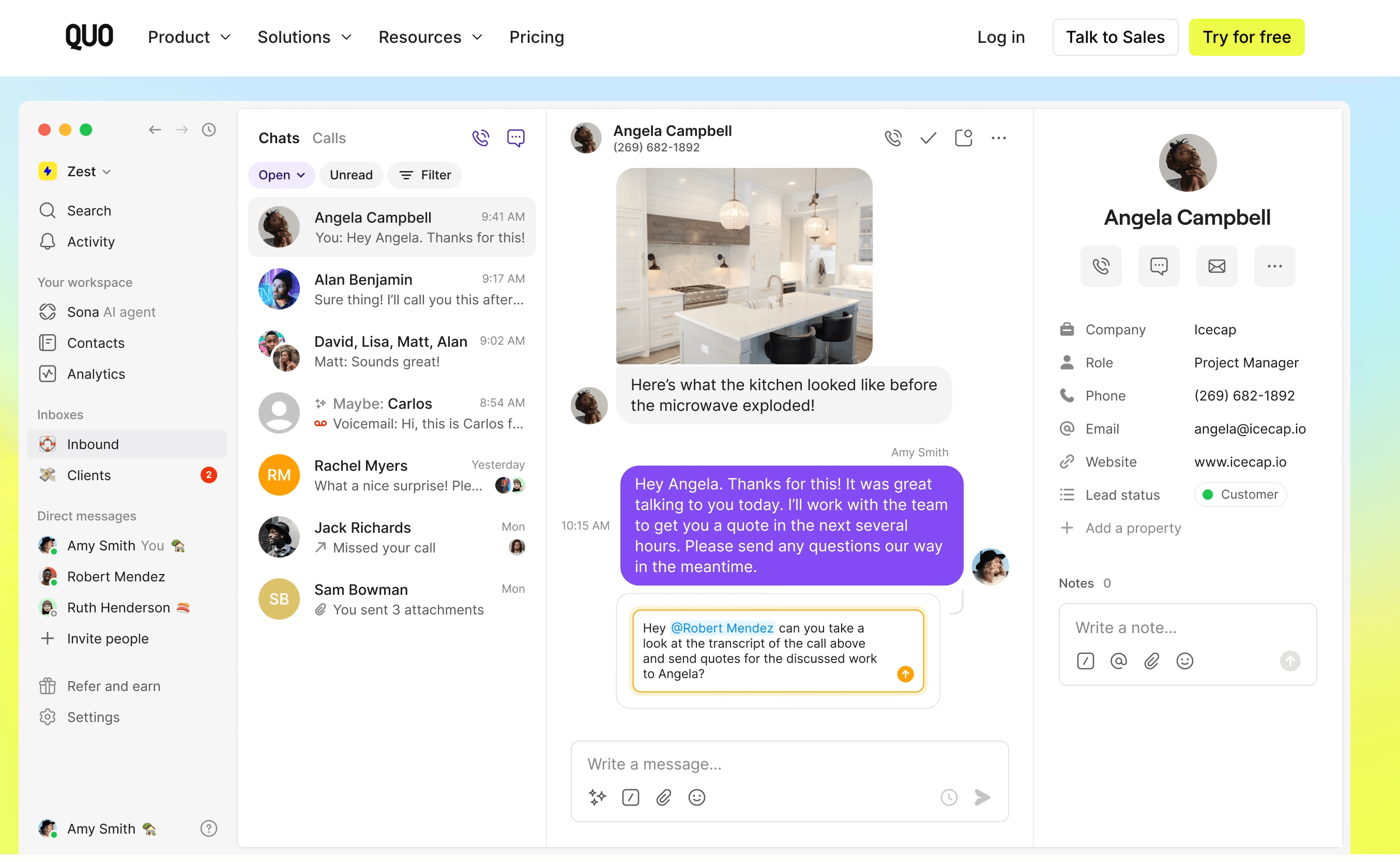Click the Try for free button
The width and height of the screenshot is (1400, 862).
click(x=1246, y=37)
